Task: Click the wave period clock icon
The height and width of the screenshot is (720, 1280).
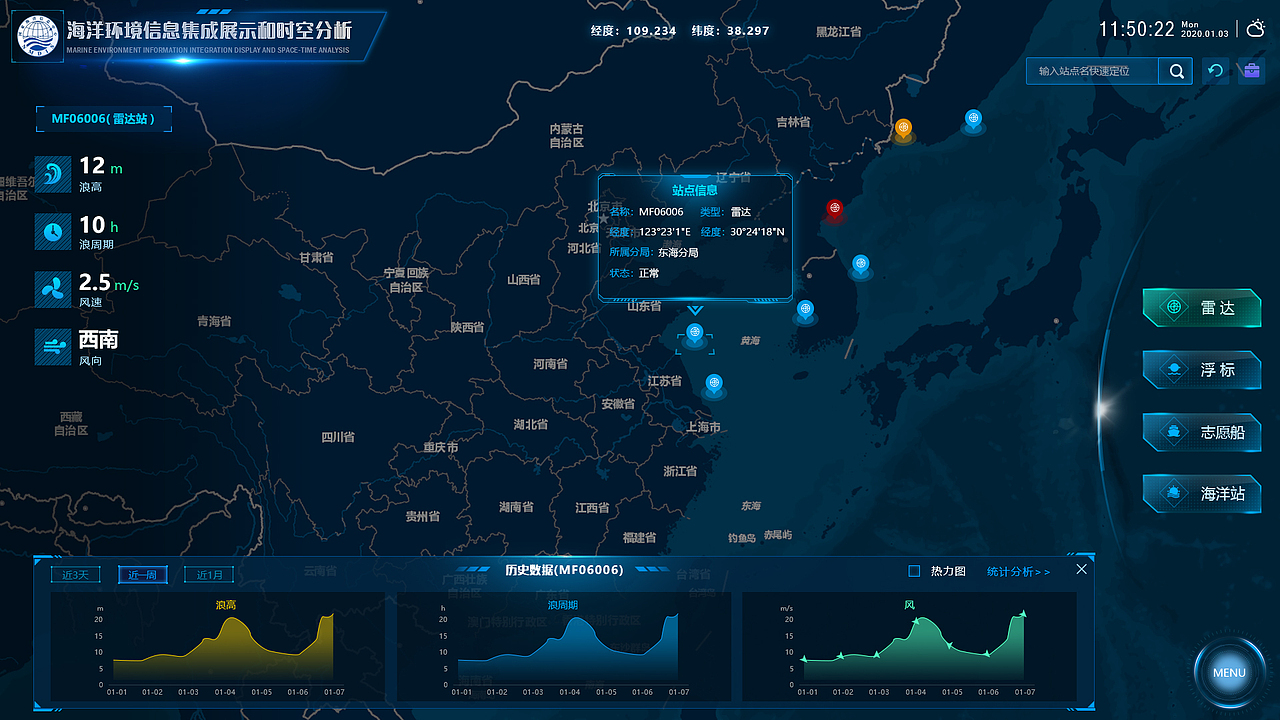Action: tap(52, 232)
